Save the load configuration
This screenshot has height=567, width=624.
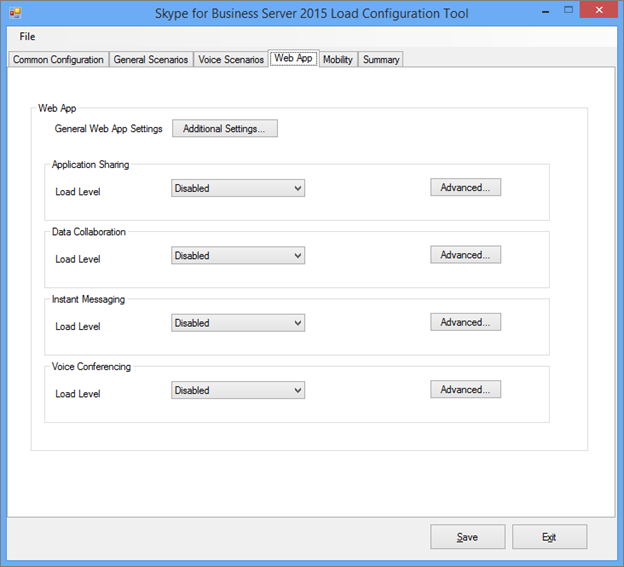(468, 537)
